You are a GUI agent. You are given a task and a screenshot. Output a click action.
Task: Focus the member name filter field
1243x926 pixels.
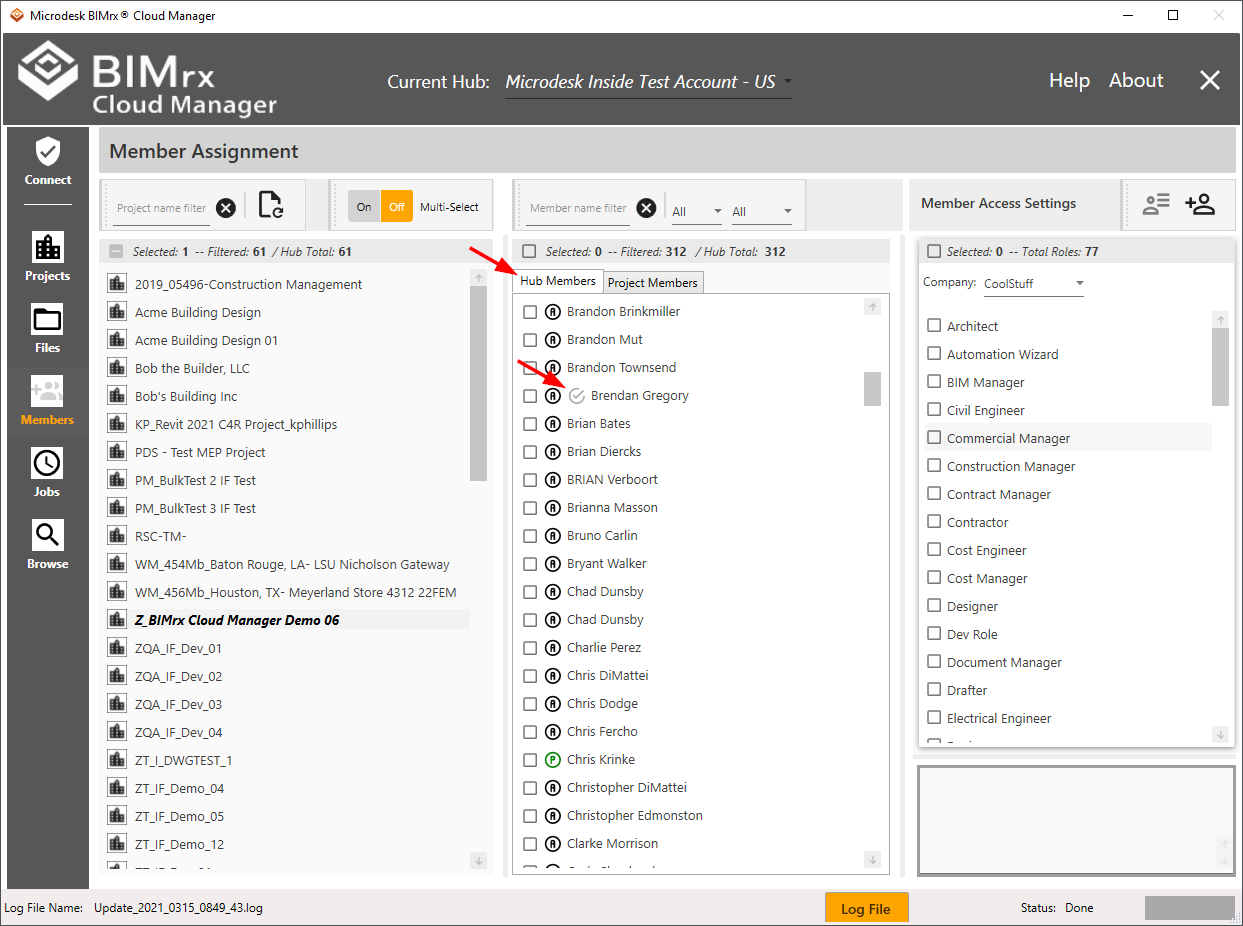pos(579,209)
